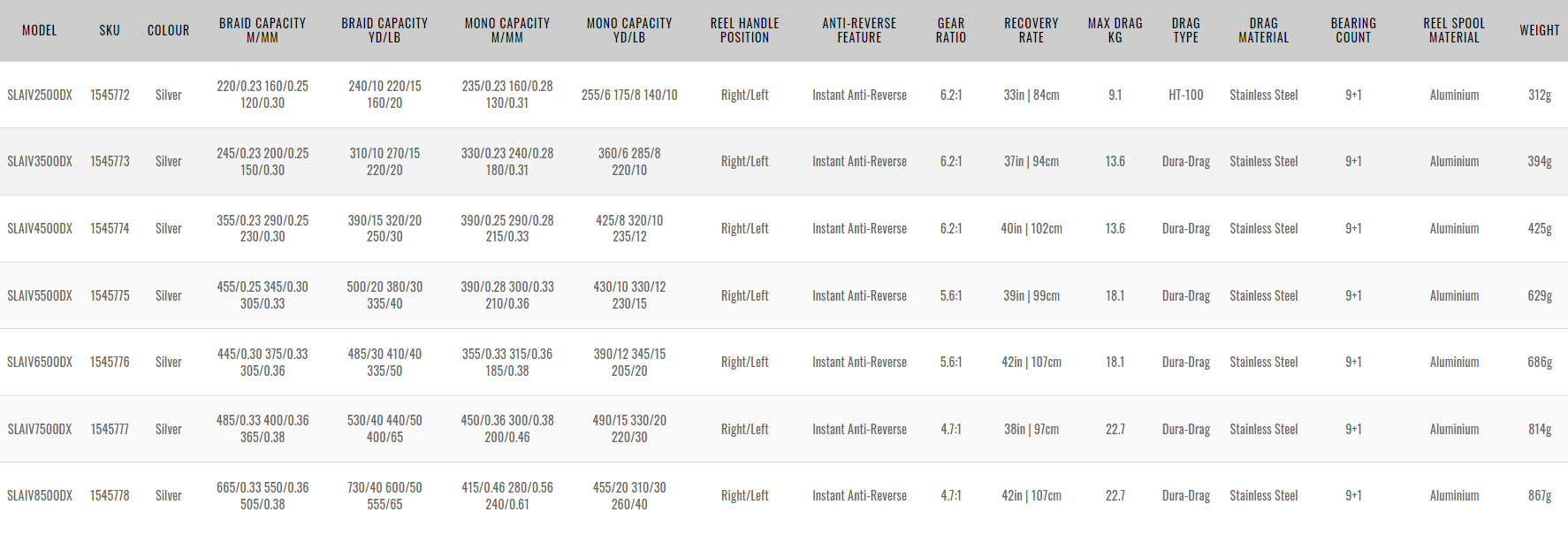Select the ANTI-REVERSE FEATURE header
The image size is (1568, 535).
[859, 30]
